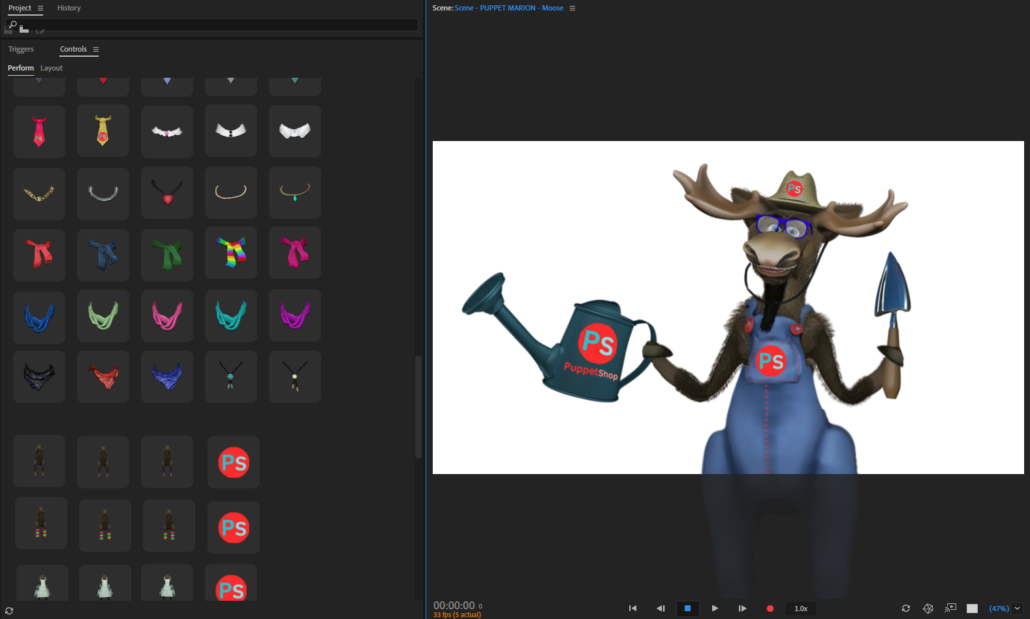The height and width of the screenshot is (619, 1030).
Task: Step forward one frame
Action: click(742, 608)
